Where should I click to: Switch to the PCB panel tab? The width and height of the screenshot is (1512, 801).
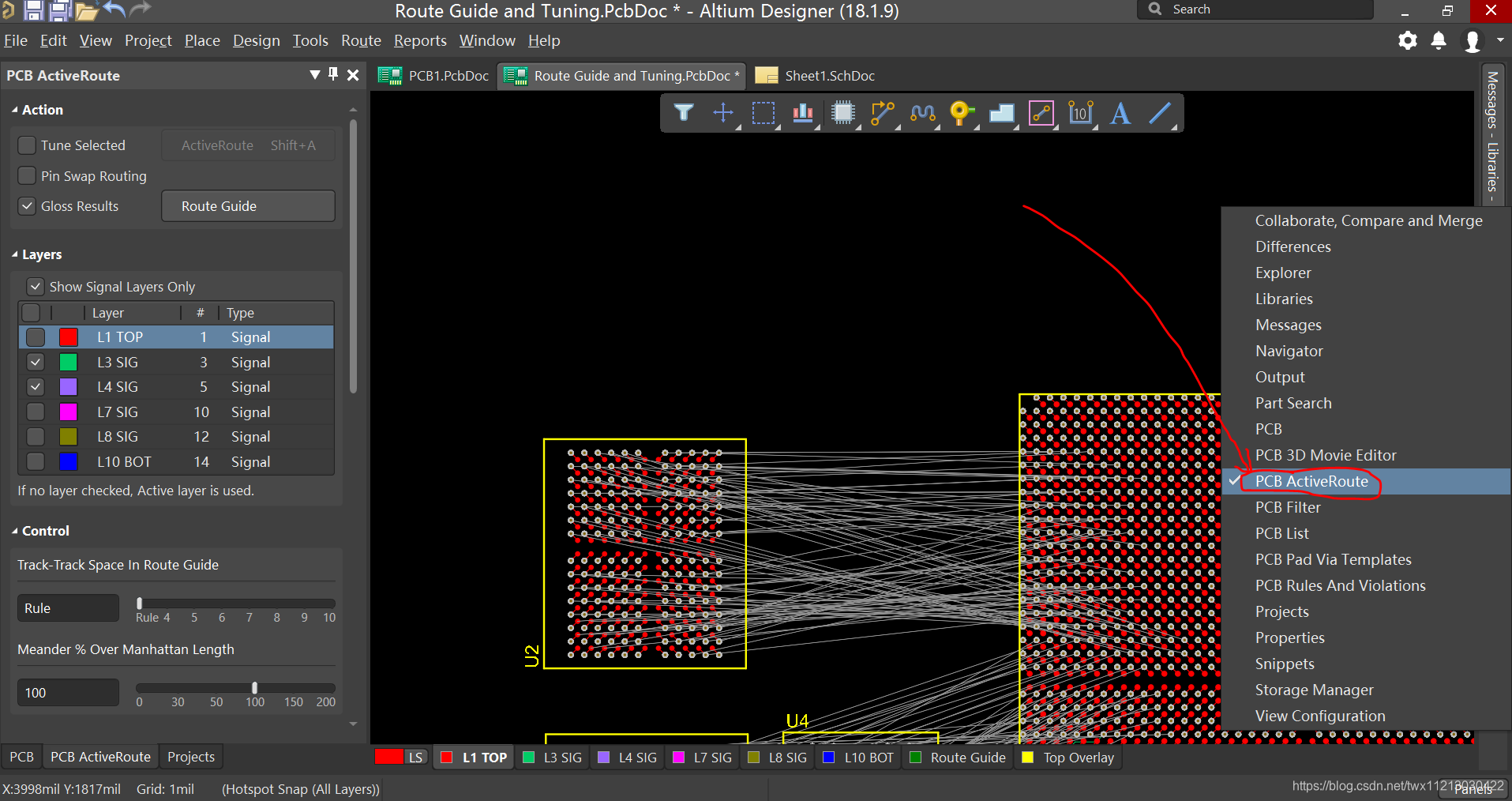tap(21, 757)
